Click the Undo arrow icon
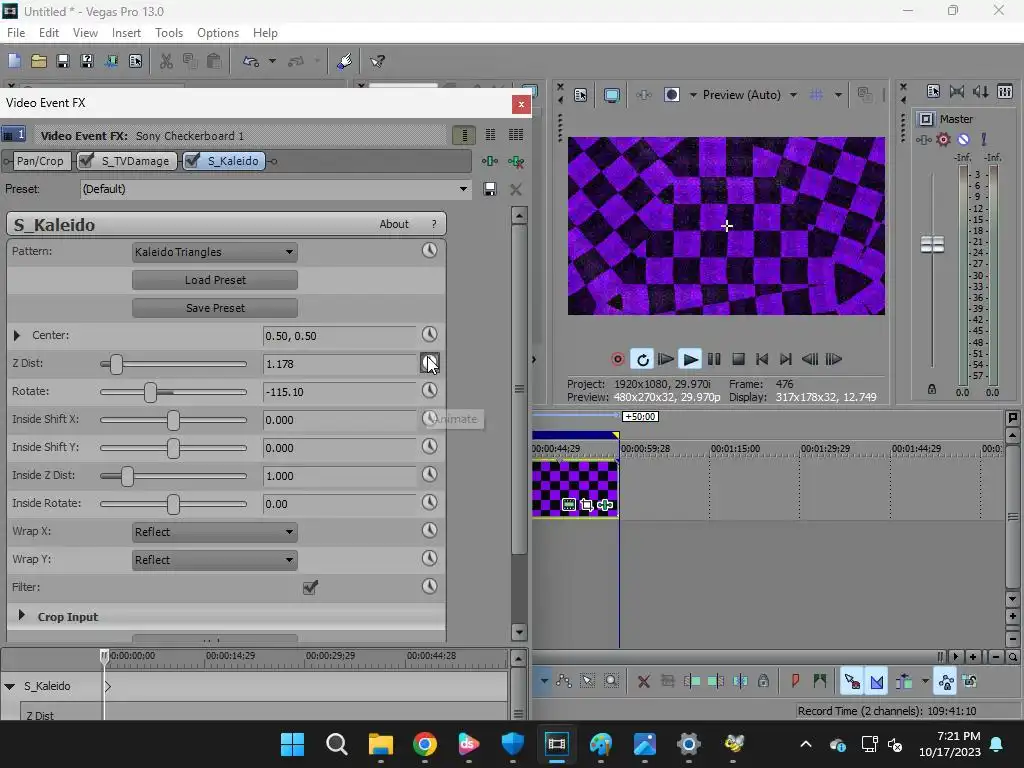Image resolution: width=1024 pixels, height=768 pixels. [251, 61]
